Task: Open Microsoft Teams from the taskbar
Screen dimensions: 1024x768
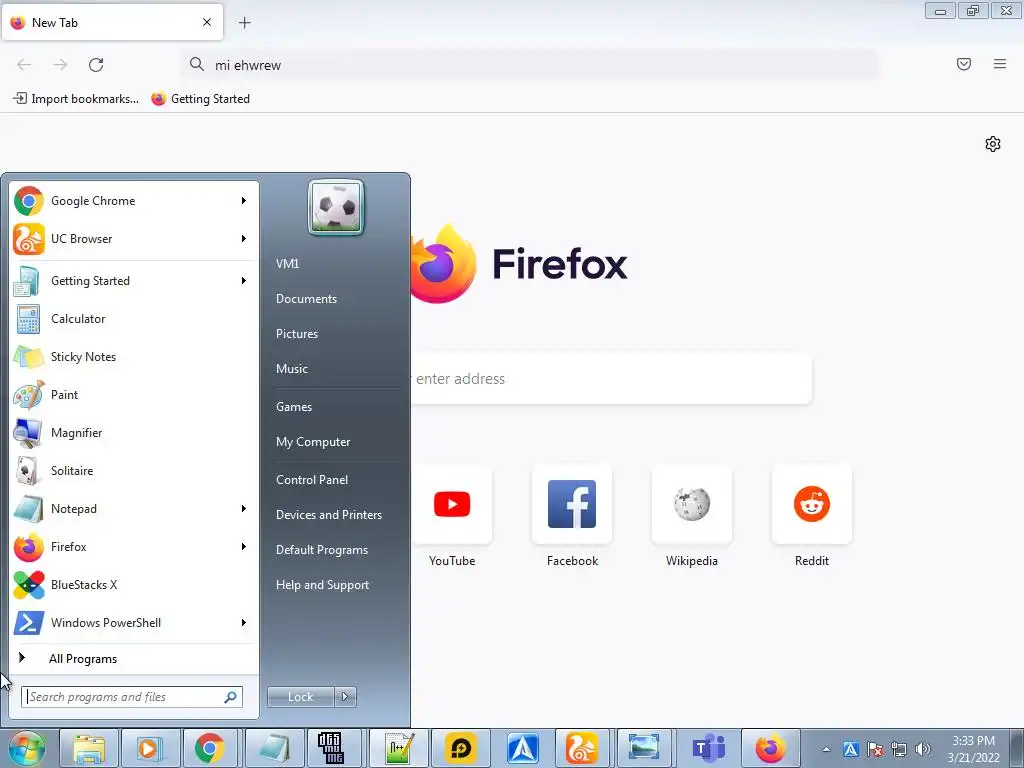Action: click(x=709, y=748)
